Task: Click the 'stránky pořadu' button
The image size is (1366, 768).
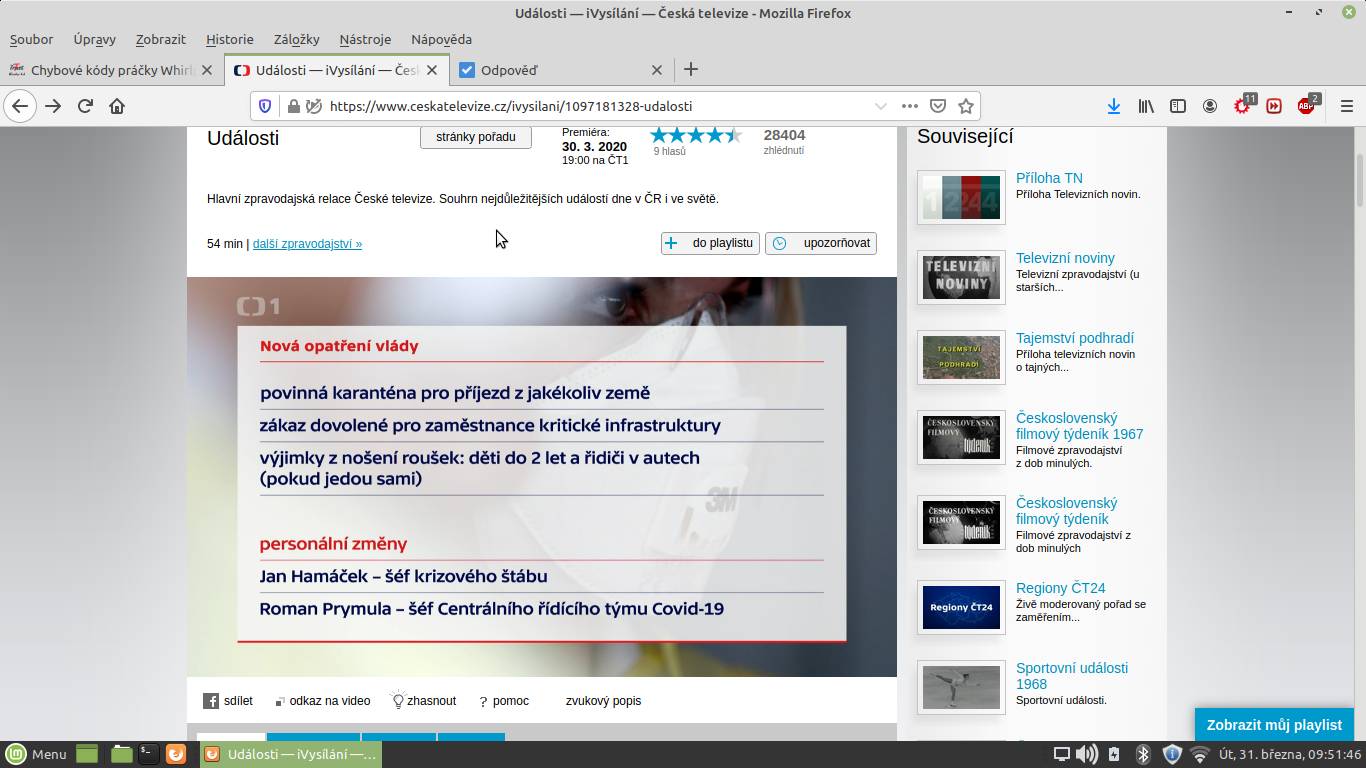Action: pos(476,136)
